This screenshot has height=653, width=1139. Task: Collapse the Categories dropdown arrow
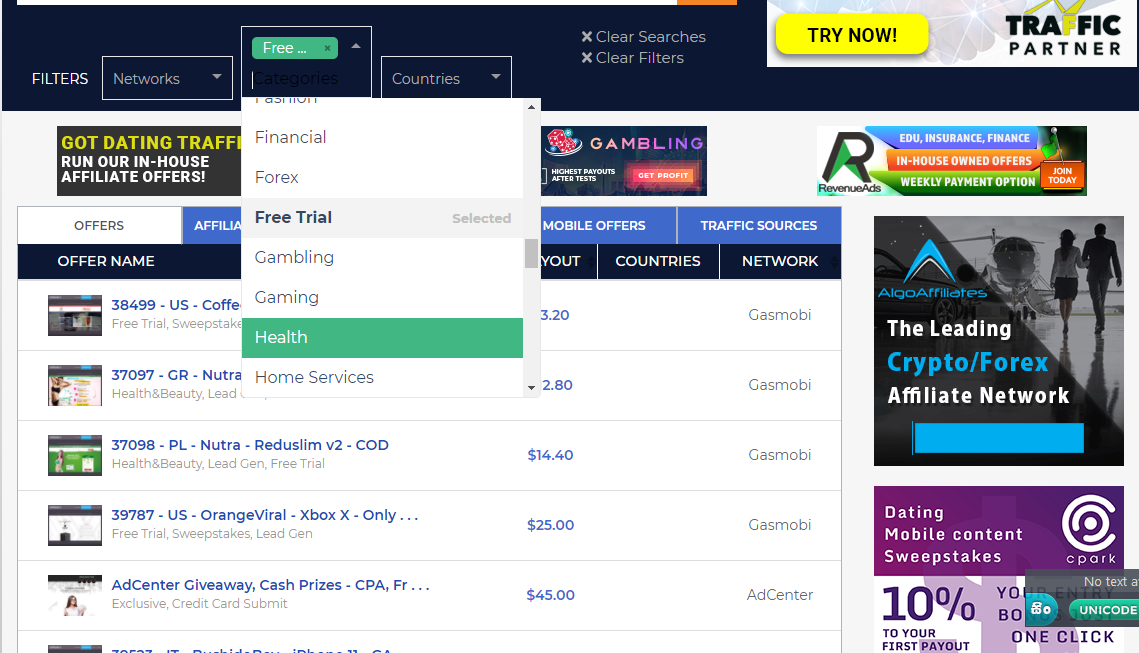click(356, 46)
